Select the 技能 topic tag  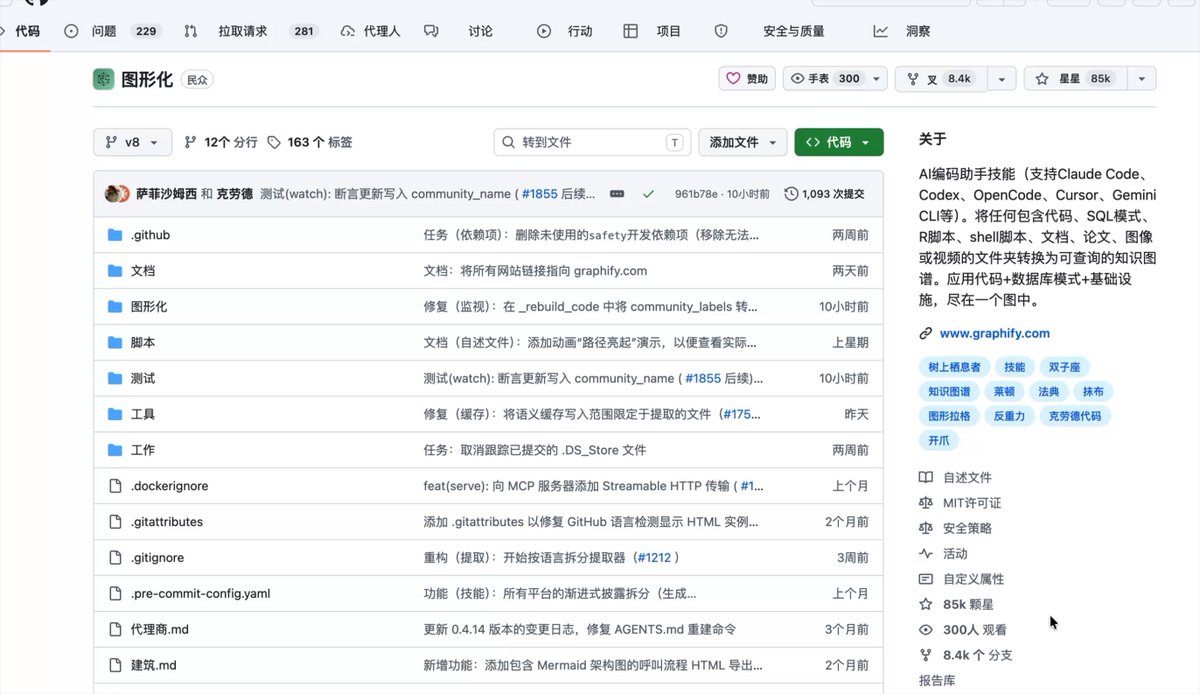1014,367
